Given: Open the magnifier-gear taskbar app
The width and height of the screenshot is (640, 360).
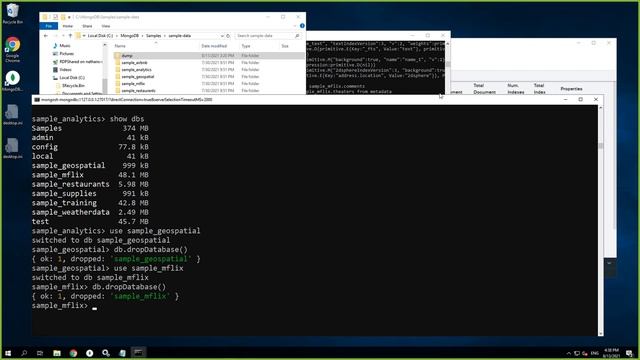Looking at the screenshot, I should [x=106, y=353].
